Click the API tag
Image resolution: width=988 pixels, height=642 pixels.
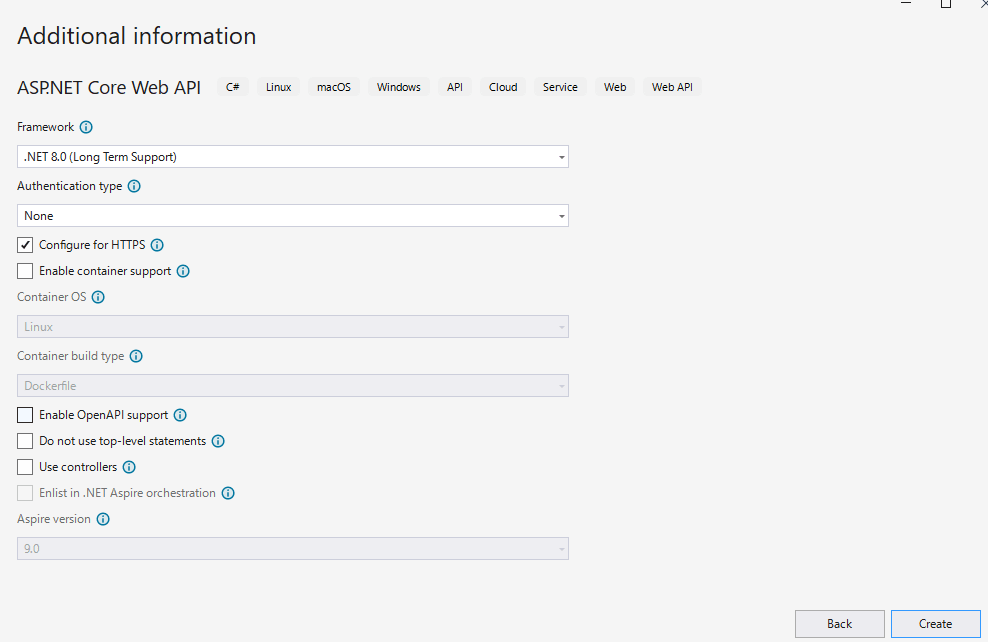(455, 87)
